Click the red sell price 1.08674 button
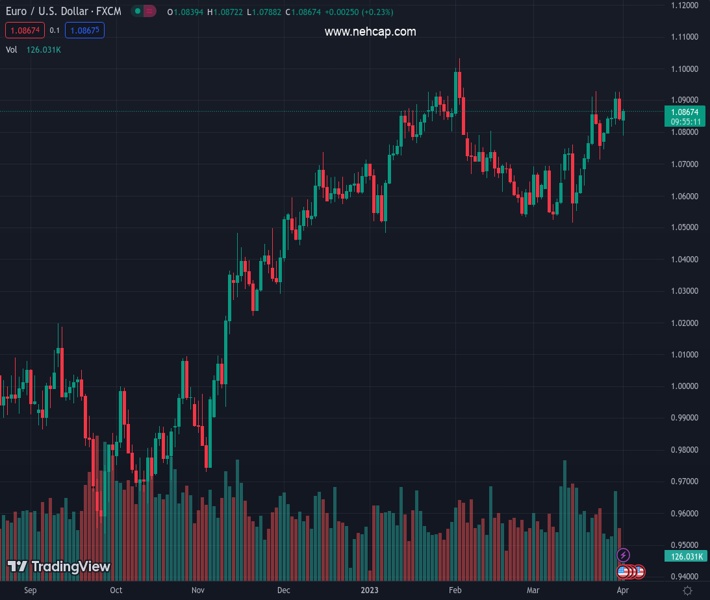 [x=23, y=31]
